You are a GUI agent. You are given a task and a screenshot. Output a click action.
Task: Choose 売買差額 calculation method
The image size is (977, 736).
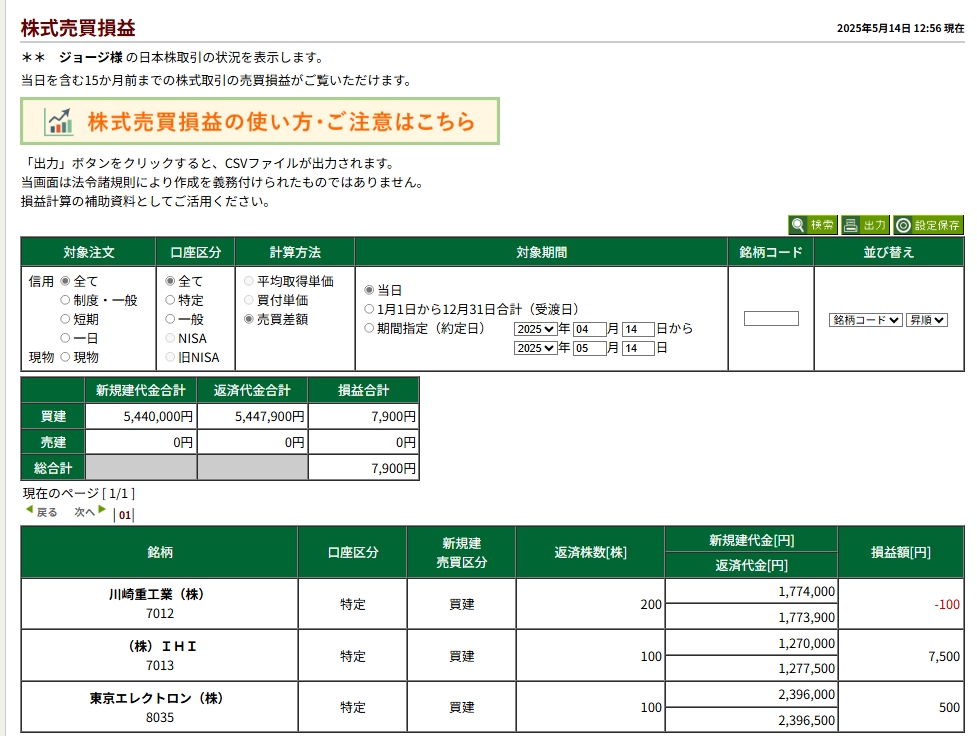pyautogui.click(x=249, y=319)
